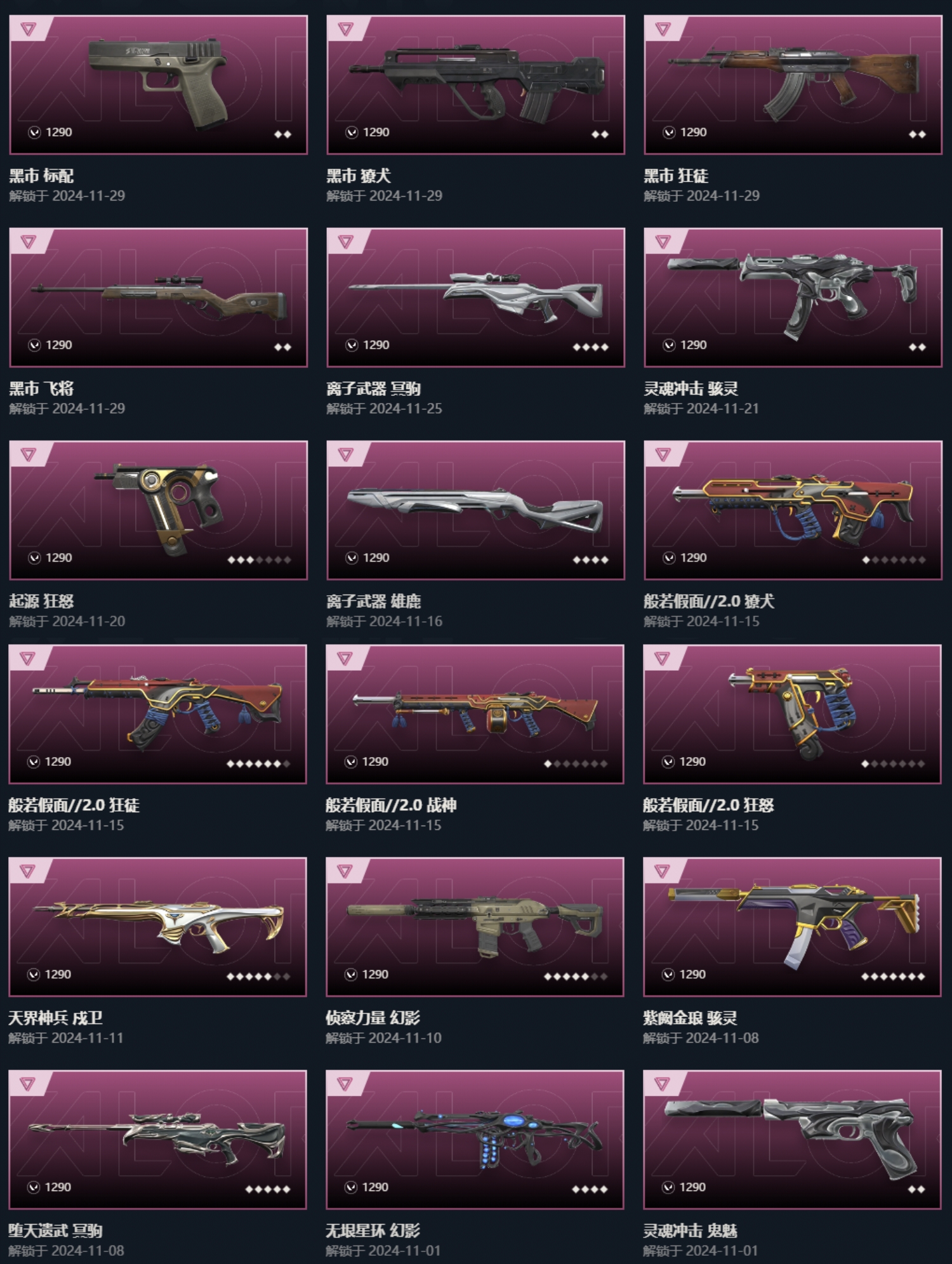
Task: Click the triangle badge on 灵魂冲击 鬼魅 card
Action: click(x=662, y=1083)
